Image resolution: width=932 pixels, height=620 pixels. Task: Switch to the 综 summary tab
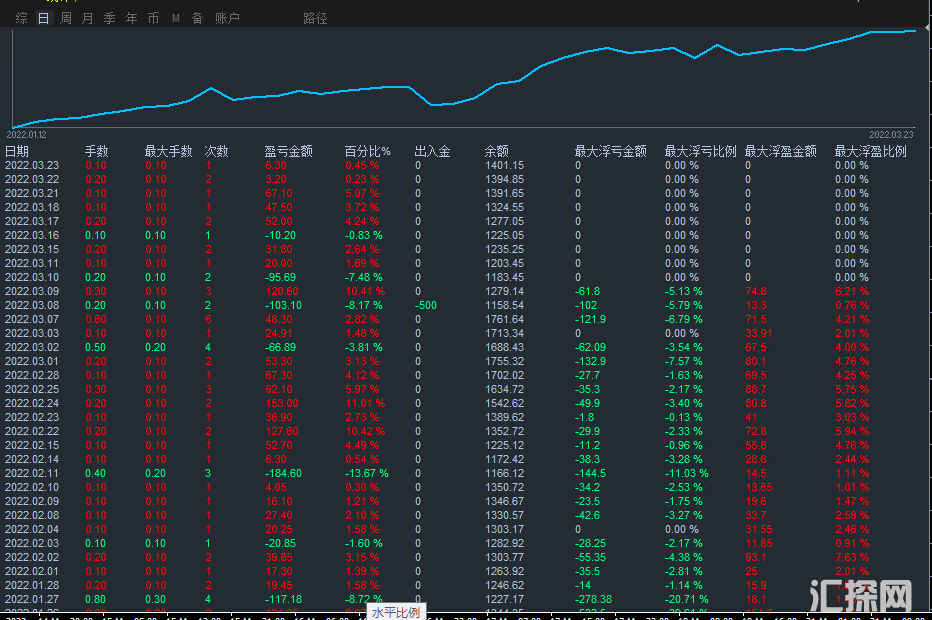(22, 18)
